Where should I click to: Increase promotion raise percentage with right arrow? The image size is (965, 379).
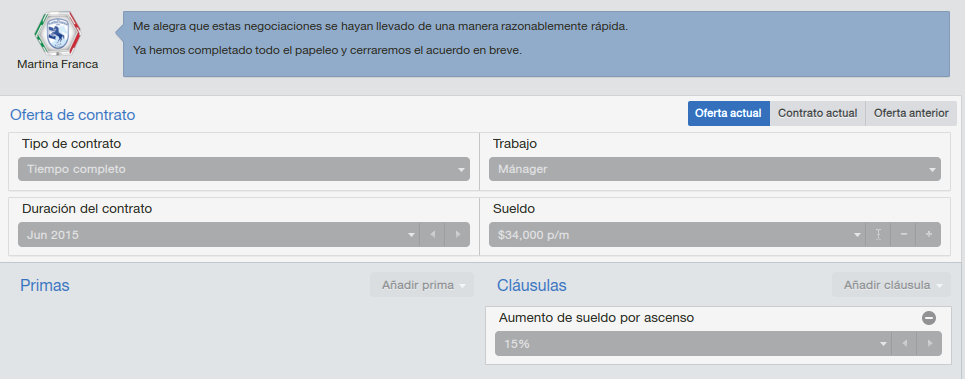click(929, 343)
